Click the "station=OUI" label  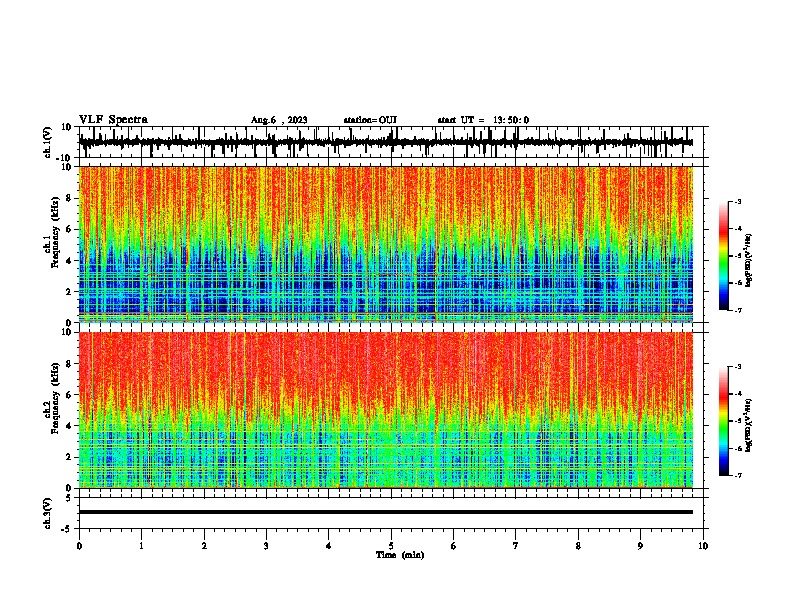tap(370, 120)
